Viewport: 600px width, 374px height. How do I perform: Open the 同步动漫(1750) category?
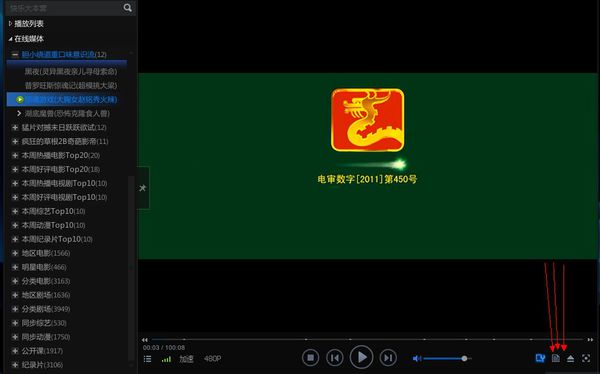pyautogui.click(x=46, y=337)
